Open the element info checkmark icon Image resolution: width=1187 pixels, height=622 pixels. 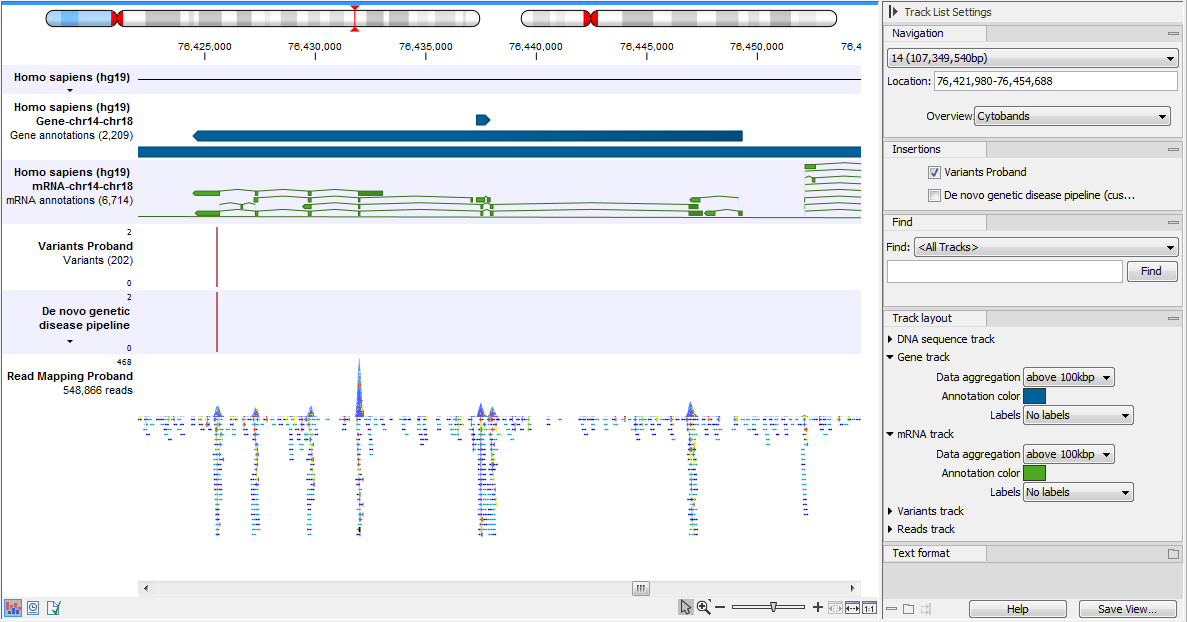pyautogui.click(x=53, y=607)
